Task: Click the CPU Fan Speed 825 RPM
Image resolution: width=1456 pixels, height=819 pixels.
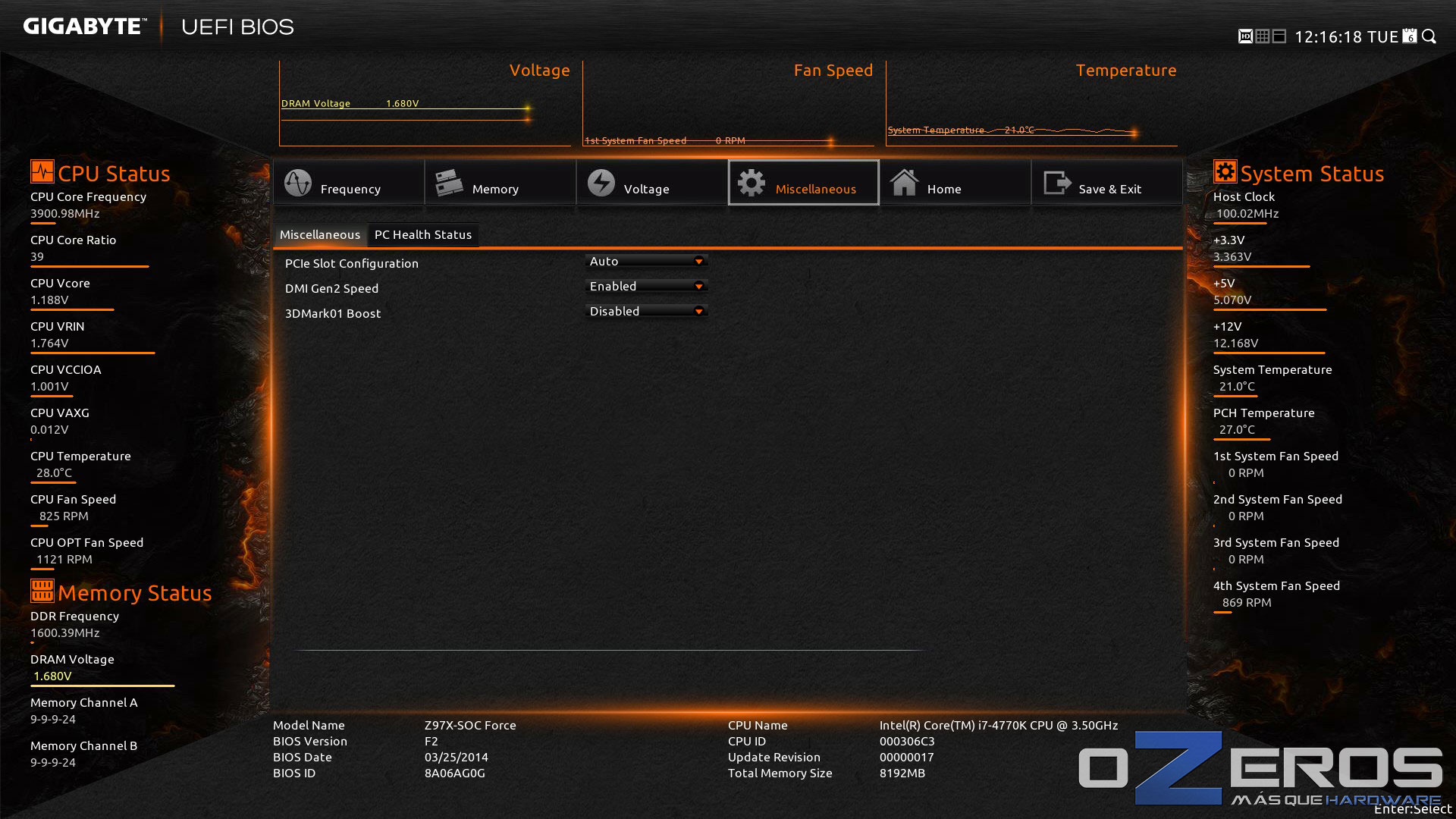Action: point(64,516)
